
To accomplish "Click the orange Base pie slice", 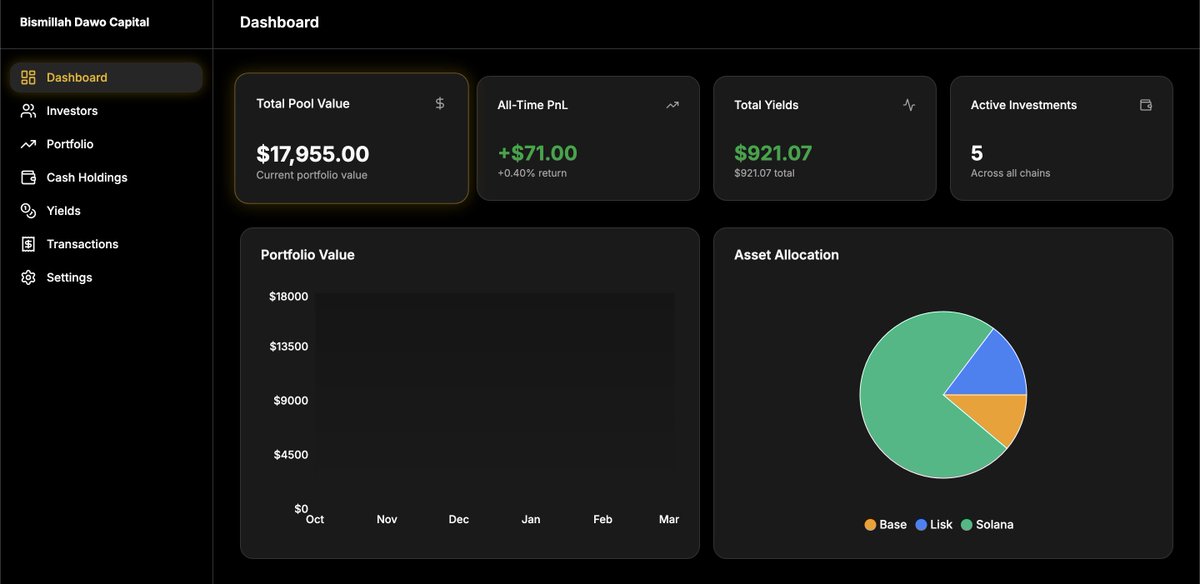I will pos(997,413).
